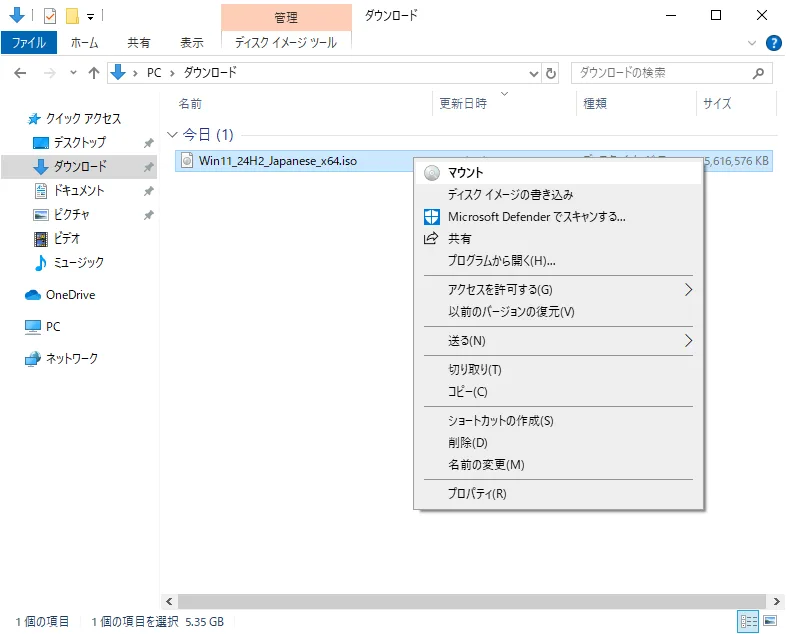The width and height of the screenshot is (786, 634).
Task: Click the horizontal scrollbar left arrow
Action: point(169,601)
